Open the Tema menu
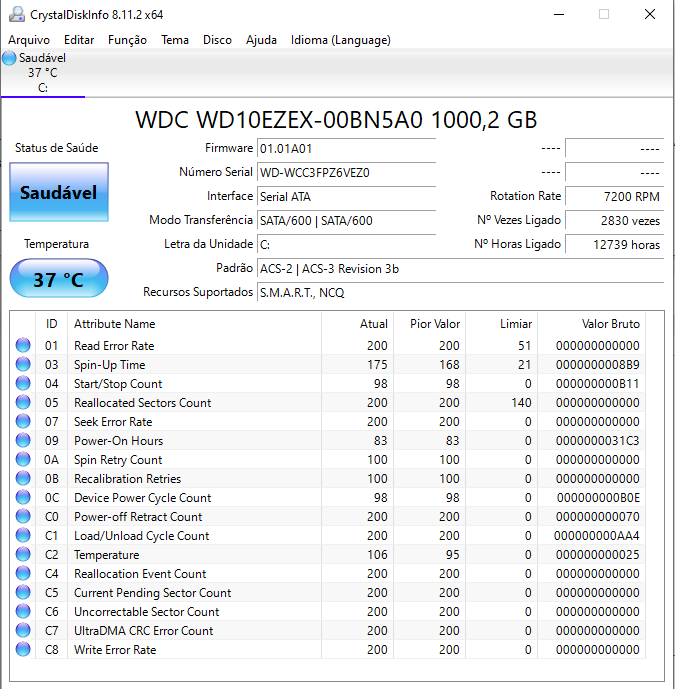675x689 pixels. (174, 40)
